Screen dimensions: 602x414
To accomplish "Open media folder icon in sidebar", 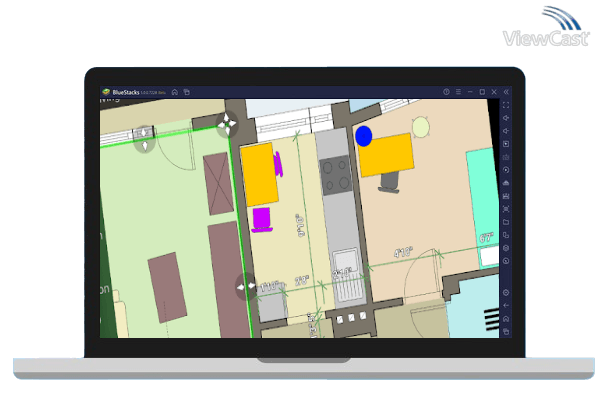I will pyautogui.click(x=506, y=222).
